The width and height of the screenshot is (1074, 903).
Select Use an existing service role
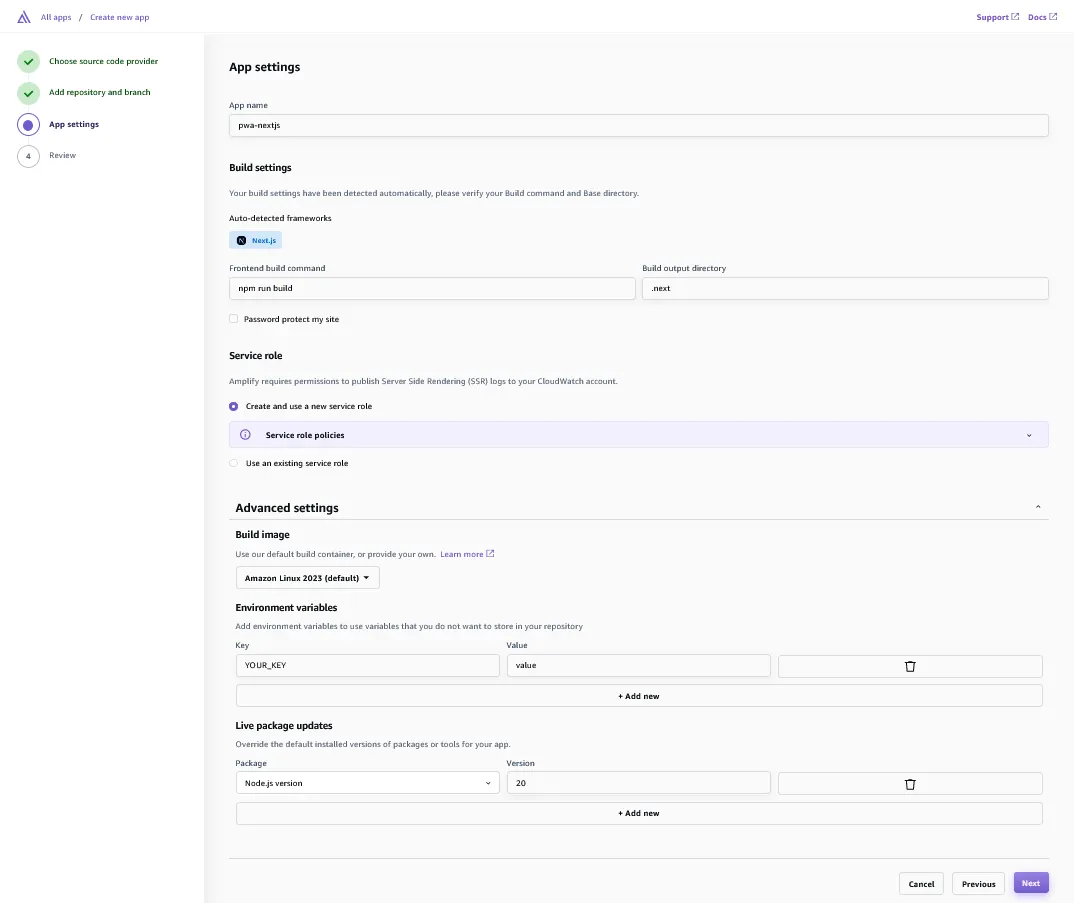[234, 463]
